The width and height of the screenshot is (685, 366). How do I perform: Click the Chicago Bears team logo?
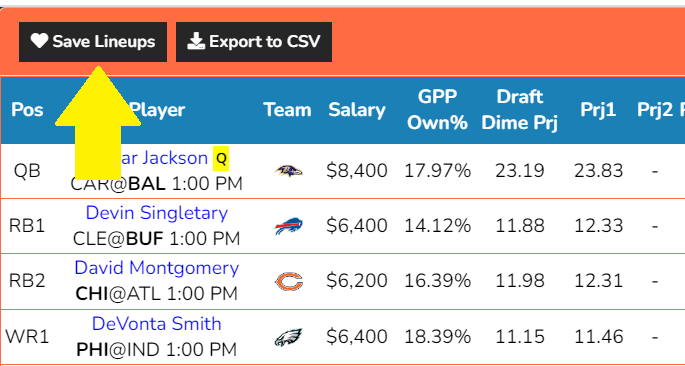(288, 281)
